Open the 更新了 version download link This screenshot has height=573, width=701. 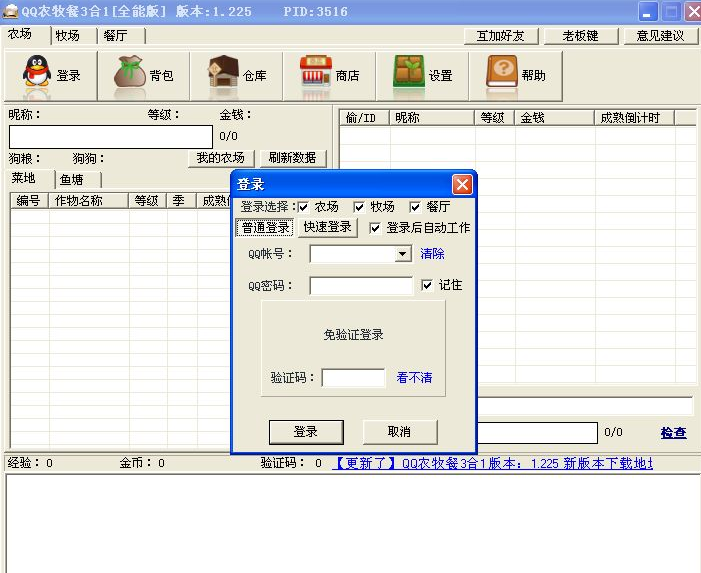coord(492,463)
